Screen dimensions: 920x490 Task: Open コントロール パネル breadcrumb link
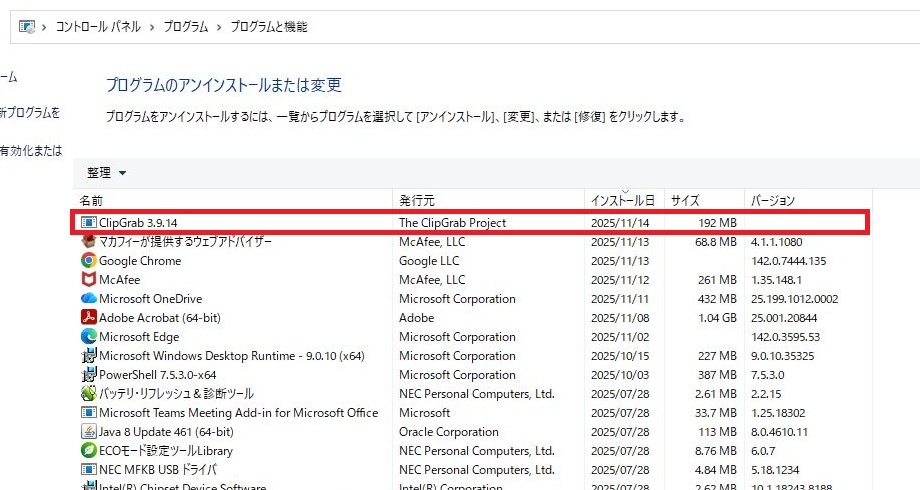[98, 27]
